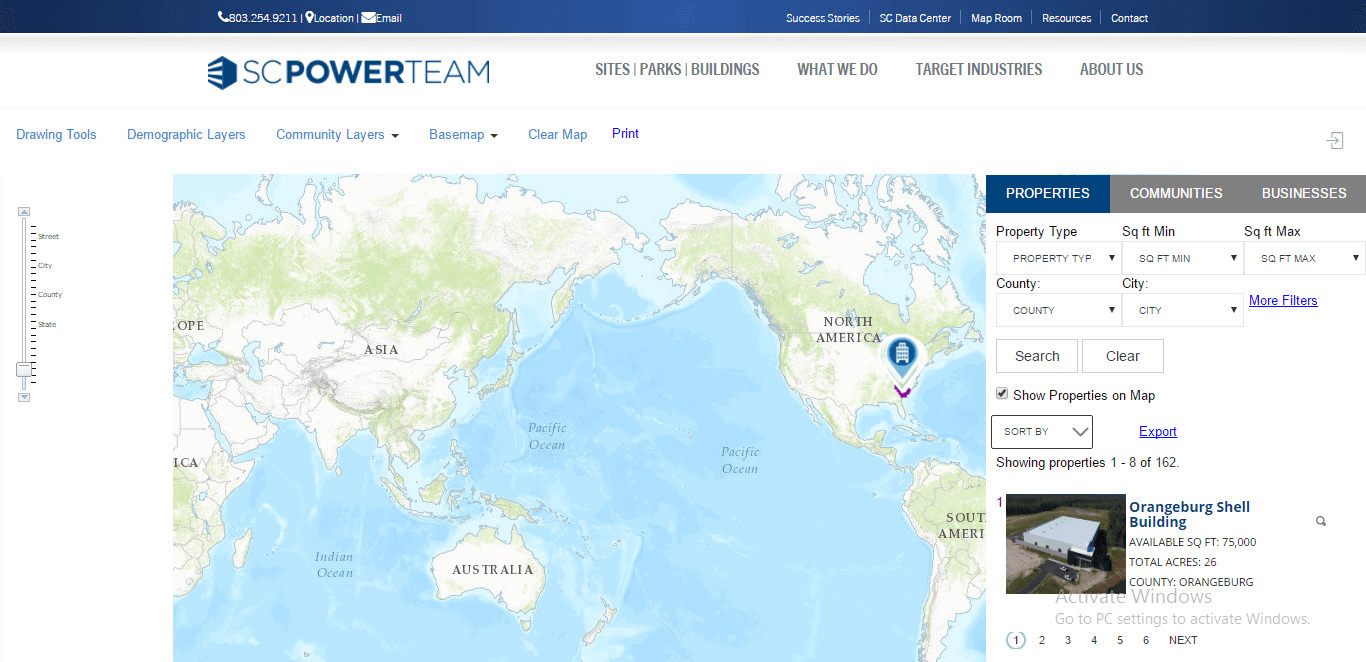The width and height of the screenshot is (1366, 662).
Task: Open the Sq ft Min dropdown
Action: pos(1183,258)
